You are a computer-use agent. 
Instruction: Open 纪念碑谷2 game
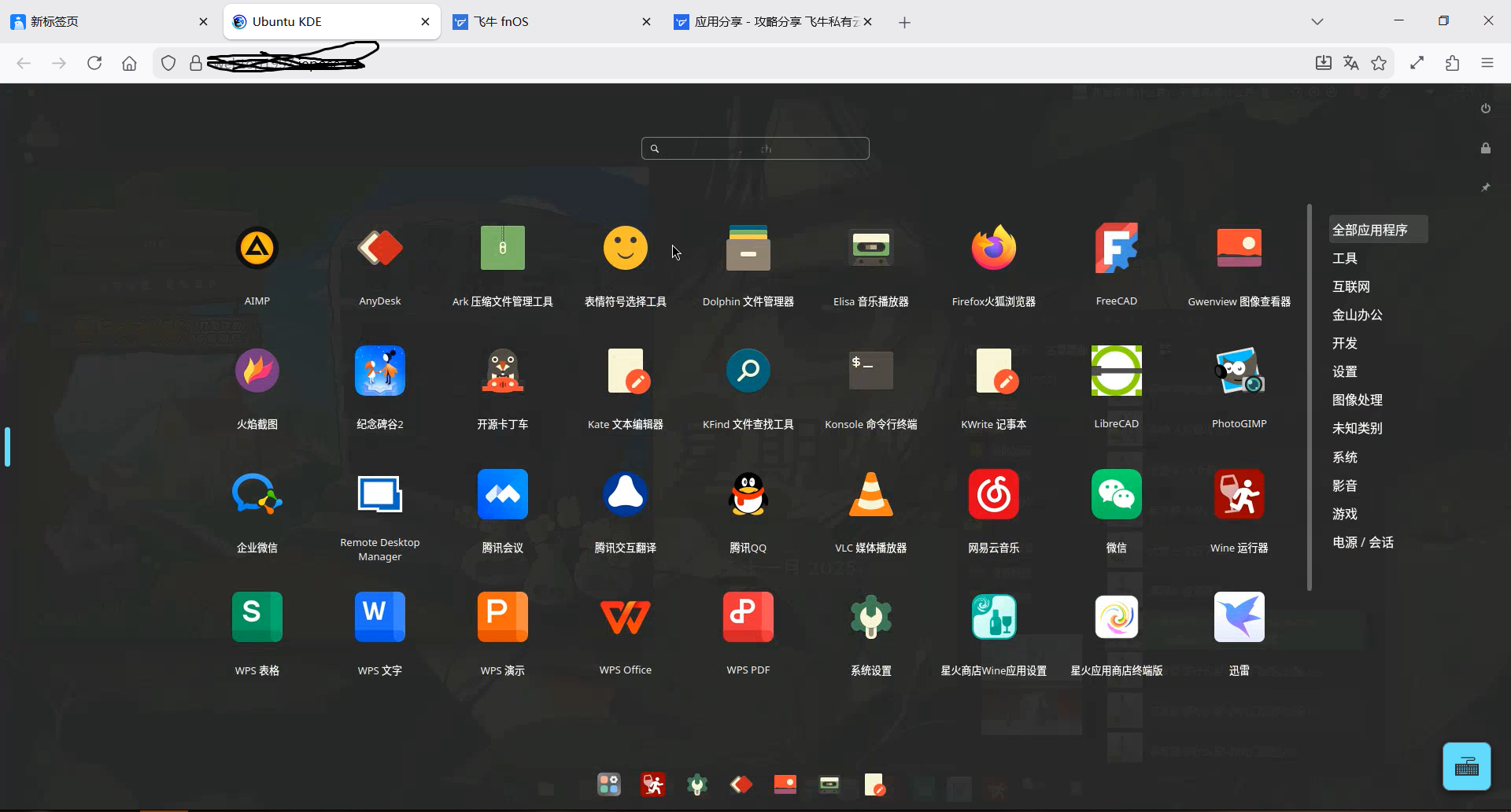[380, 371]
